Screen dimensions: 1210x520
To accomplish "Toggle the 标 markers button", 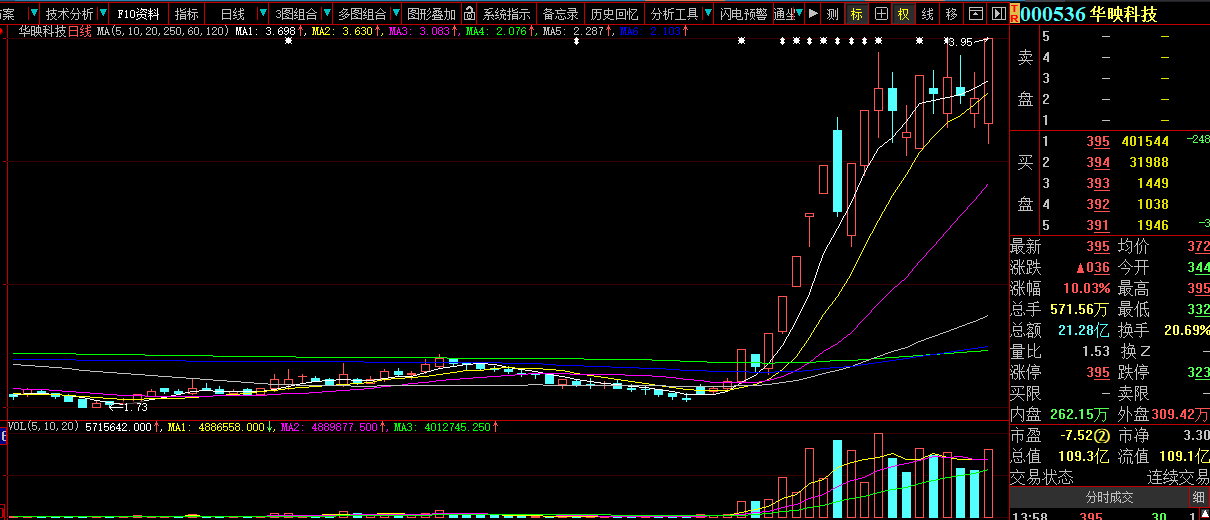I will pyautogui.click(x=856, y=14).
